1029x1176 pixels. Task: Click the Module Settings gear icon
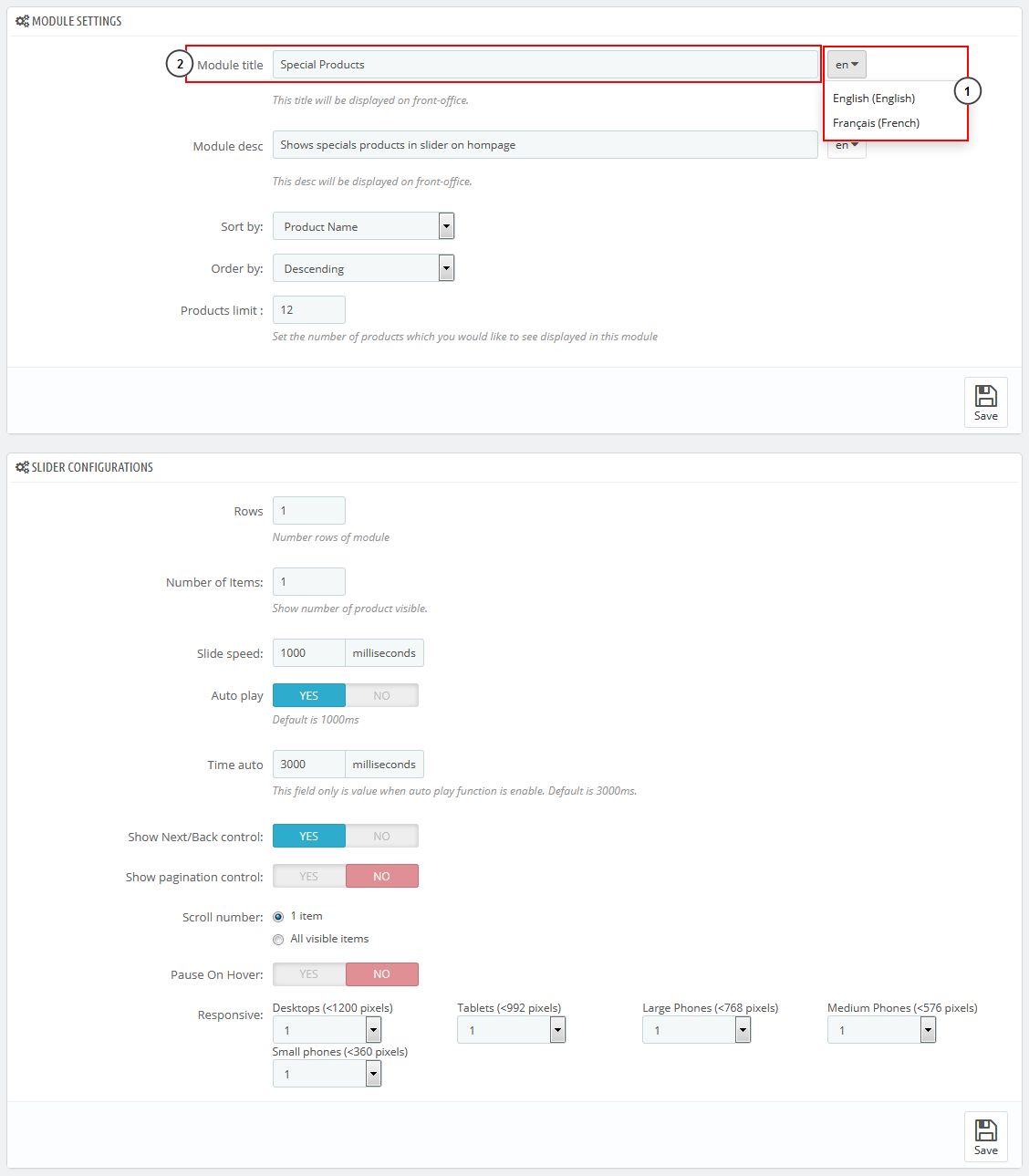(x=22, y=21)
